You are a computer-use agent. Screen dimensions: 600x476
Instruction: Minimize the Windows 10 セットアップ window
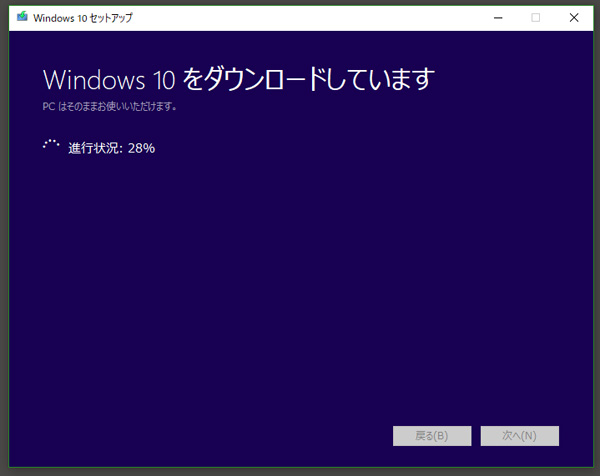498,18
